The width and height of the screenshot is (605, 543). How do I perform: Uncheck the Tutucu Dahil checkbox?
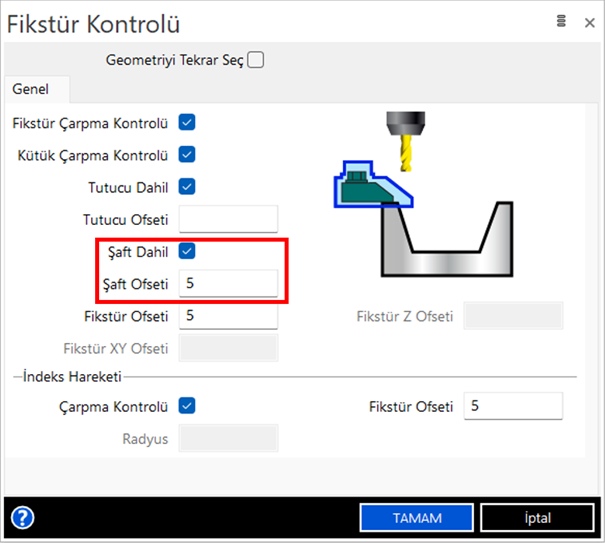[187, 187]
